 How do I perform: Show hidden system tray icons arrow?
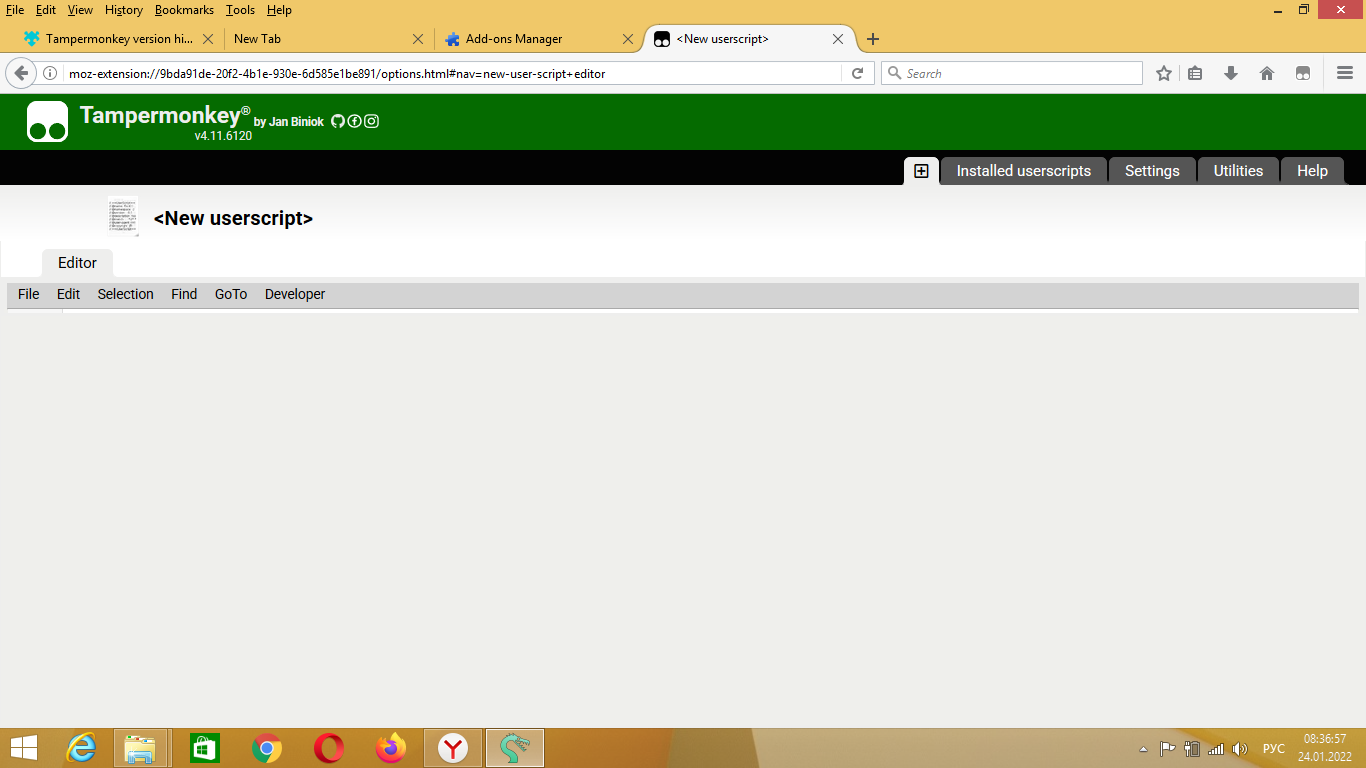point(1144,749)
